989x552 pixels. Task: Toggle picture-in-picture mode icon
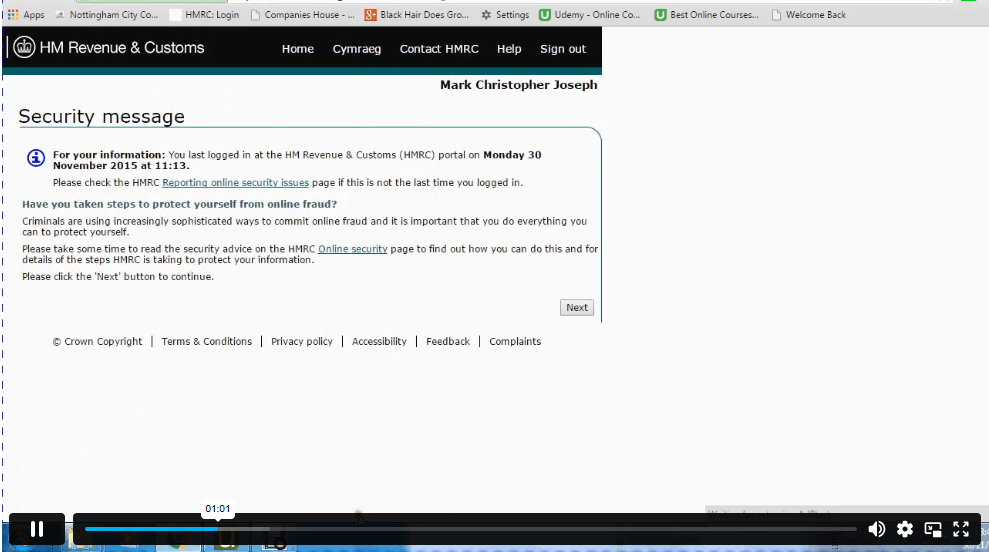933,529
